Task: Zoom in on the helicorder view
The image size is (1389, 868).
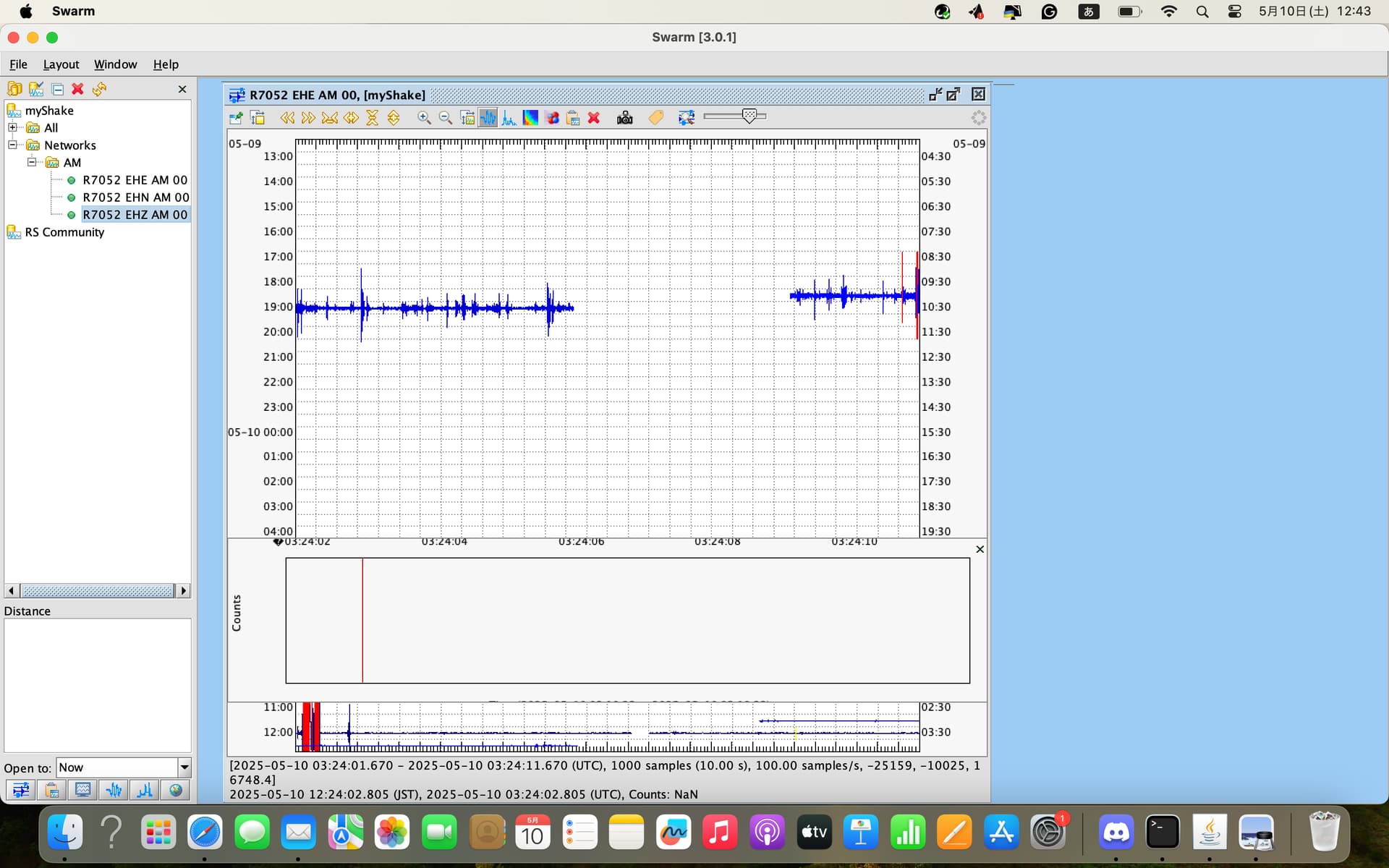Action: coord(424,118)
